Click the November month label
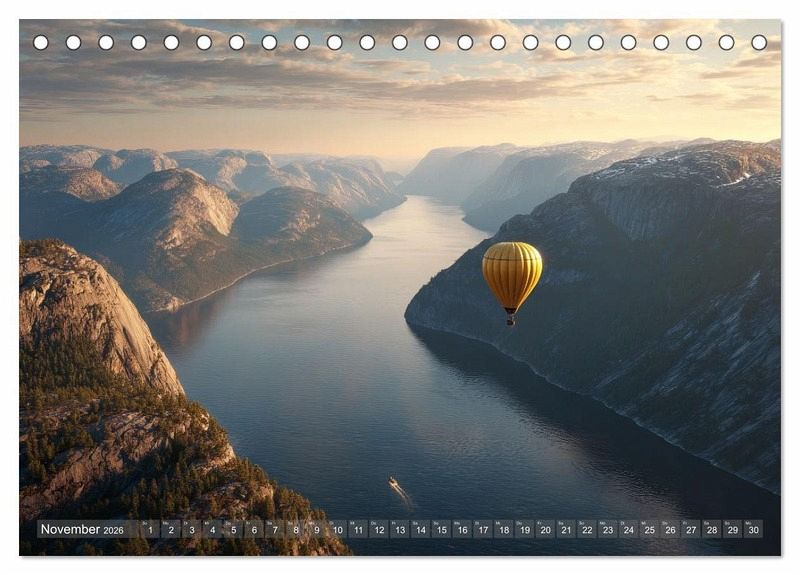The height and width of the screenshot is (575, 800). point(70,530)
